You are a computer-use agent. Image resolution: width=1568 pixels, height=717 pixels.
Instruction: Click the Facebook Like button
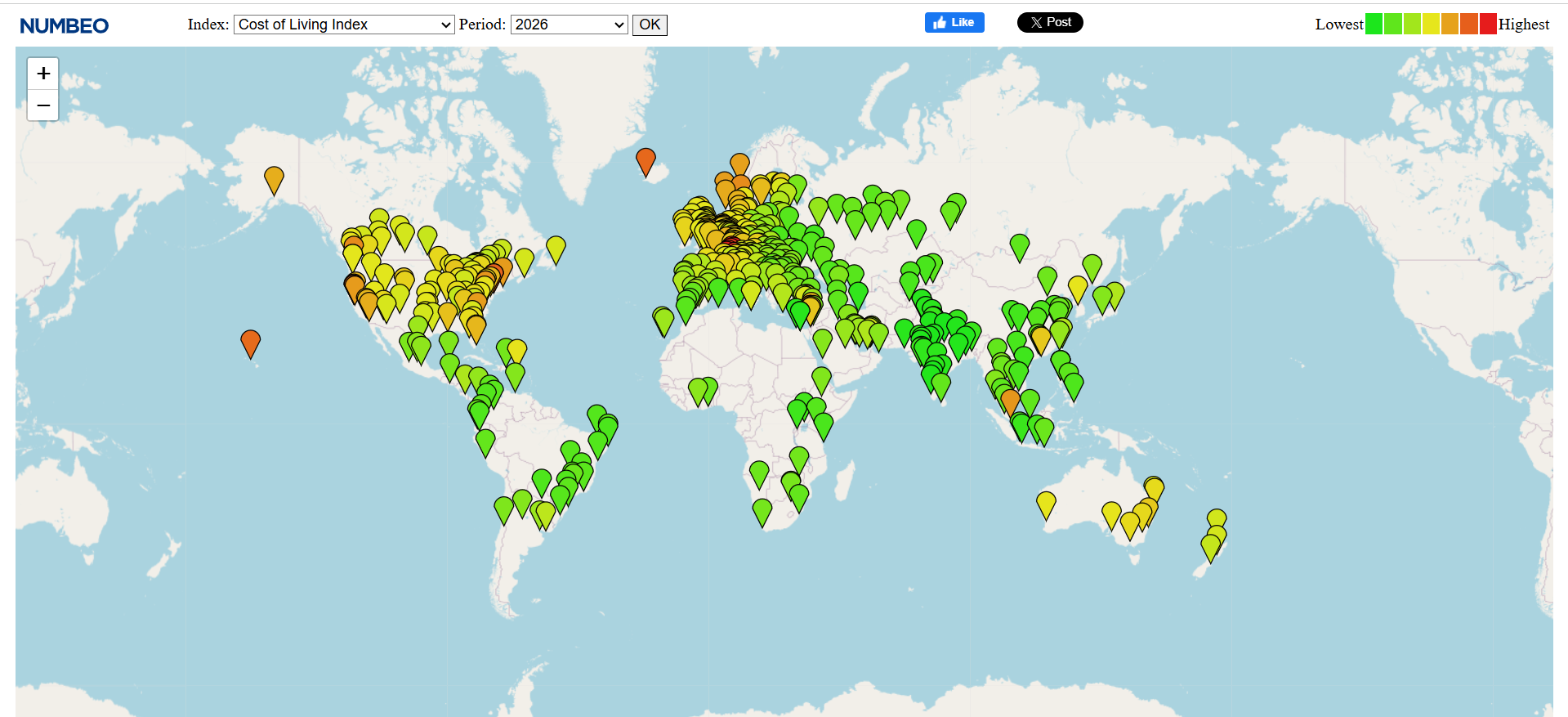point(954,23)
